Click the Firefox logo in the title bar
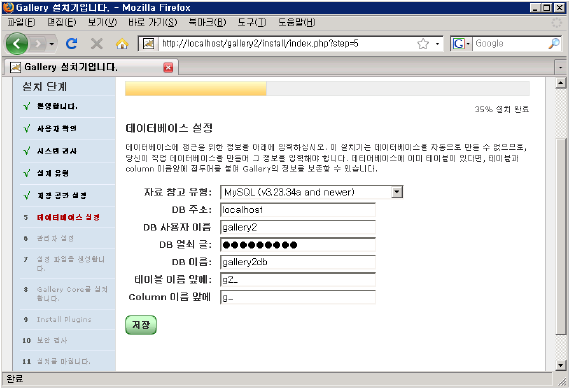 (x=8, y=8)
